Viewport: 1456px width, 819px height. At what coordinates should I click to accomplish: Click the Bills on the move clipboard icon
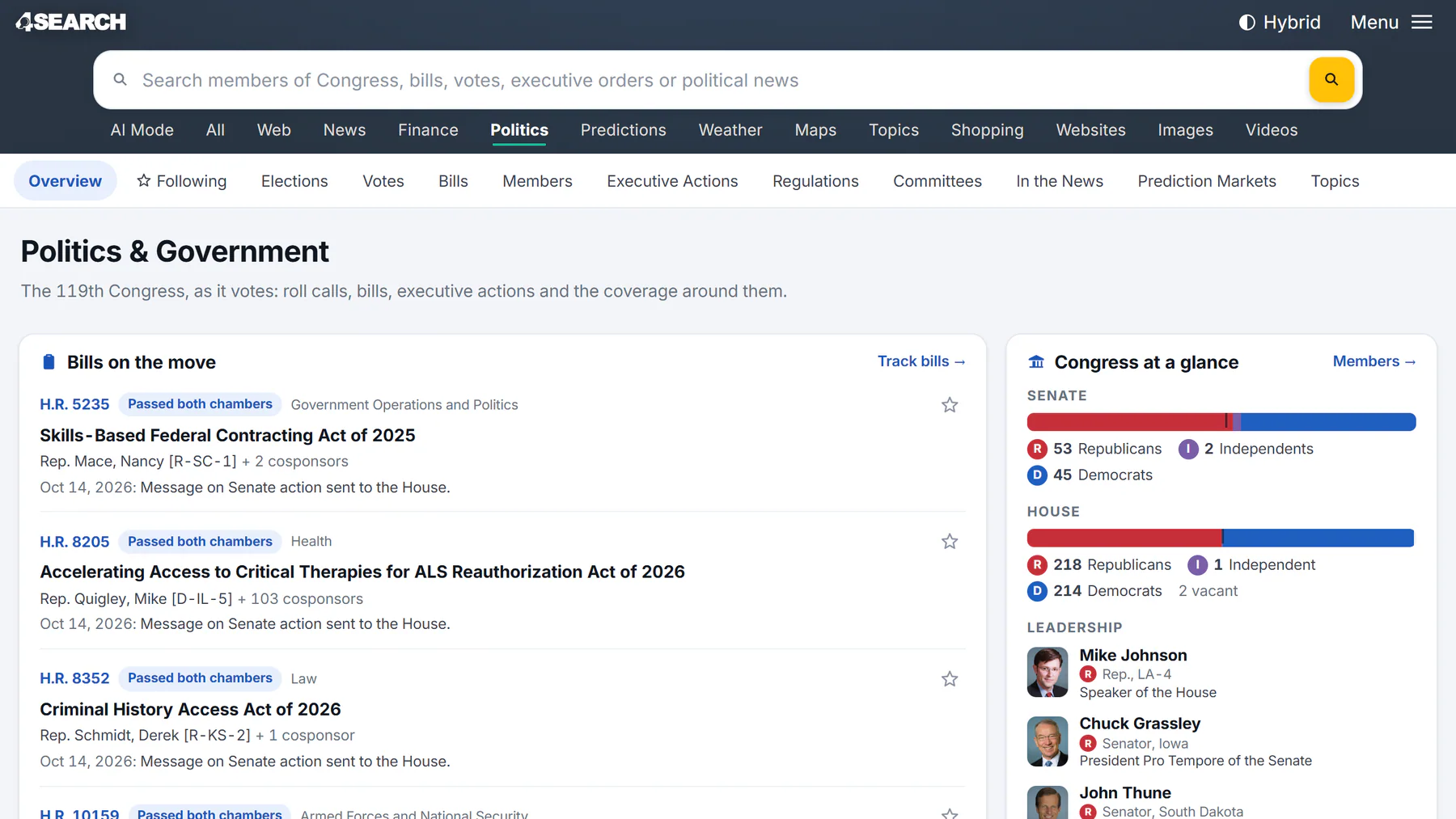coord(49,361)
